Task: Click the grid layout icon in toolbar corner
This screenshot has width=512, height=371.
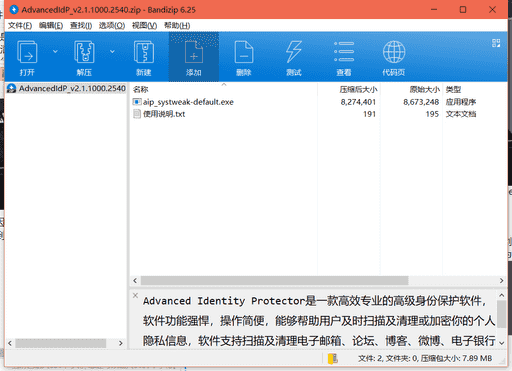Action: [x=496, y=43]
